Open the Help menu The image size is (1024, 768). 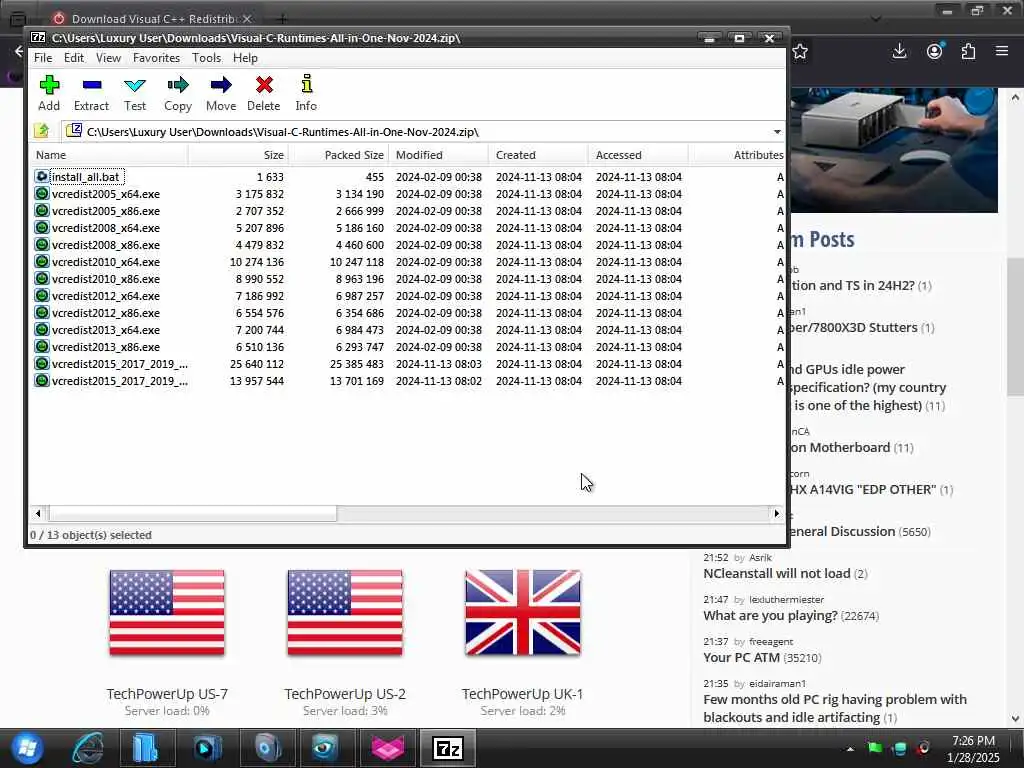(245, 57)
